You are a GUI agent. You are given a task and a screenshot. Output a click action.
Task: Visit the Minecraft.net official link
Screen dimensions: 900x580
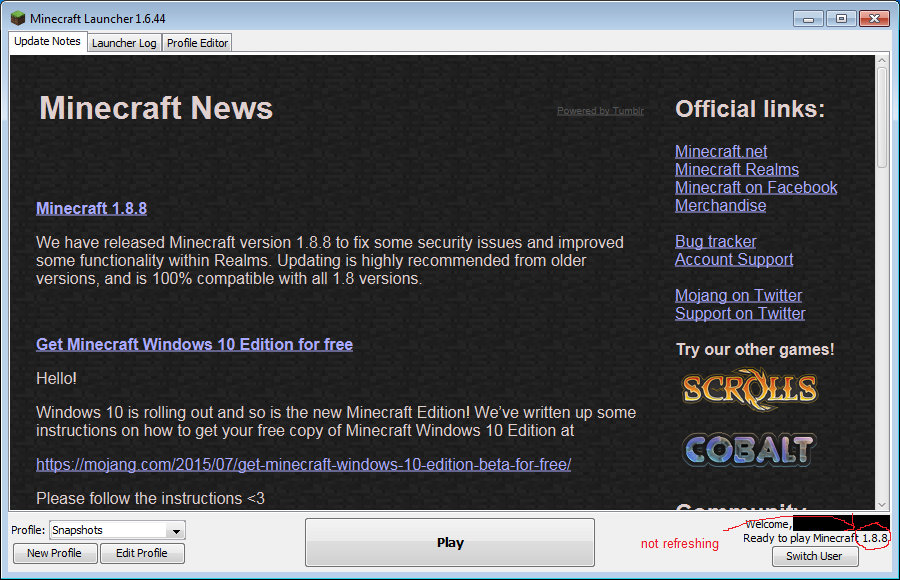pos(721,152)
